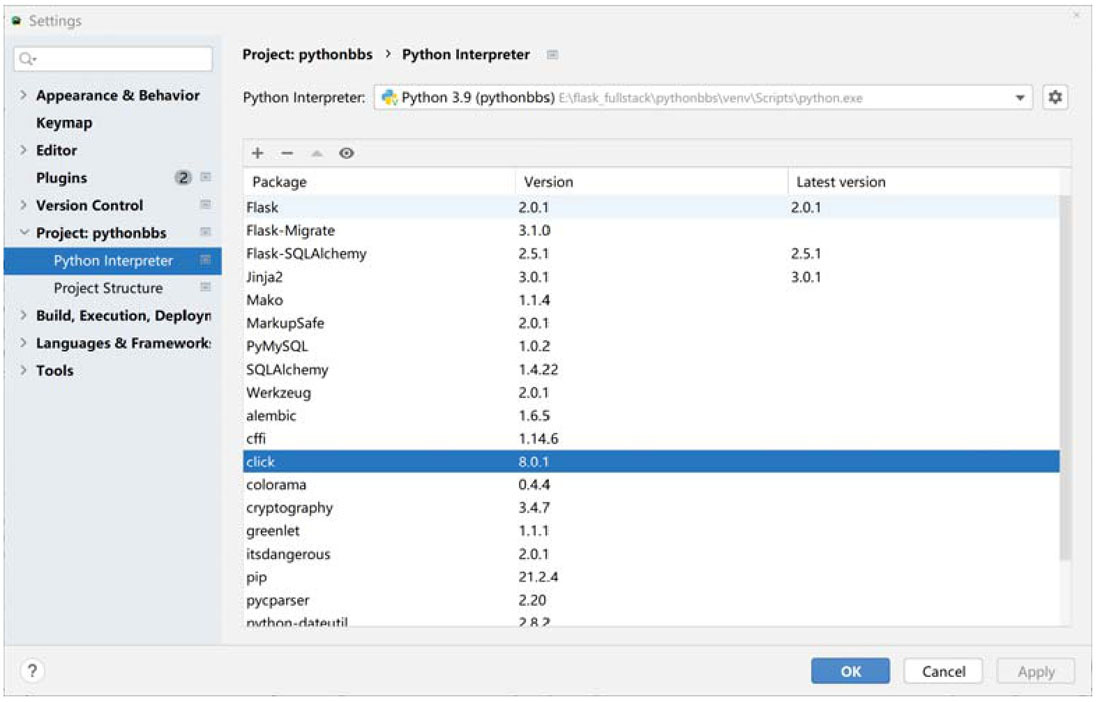Click the Apply button
1100x702 pixels.
(x=1035, y=671)
